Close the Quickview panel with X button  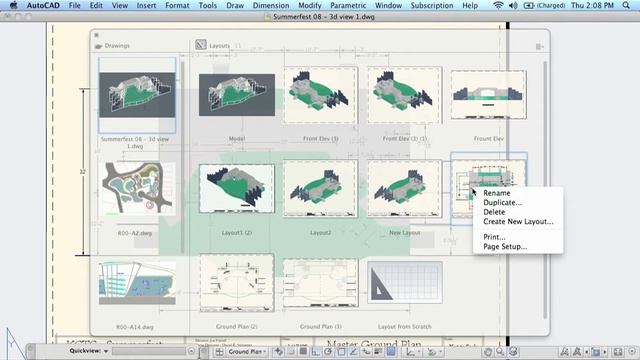click(97, 35)
